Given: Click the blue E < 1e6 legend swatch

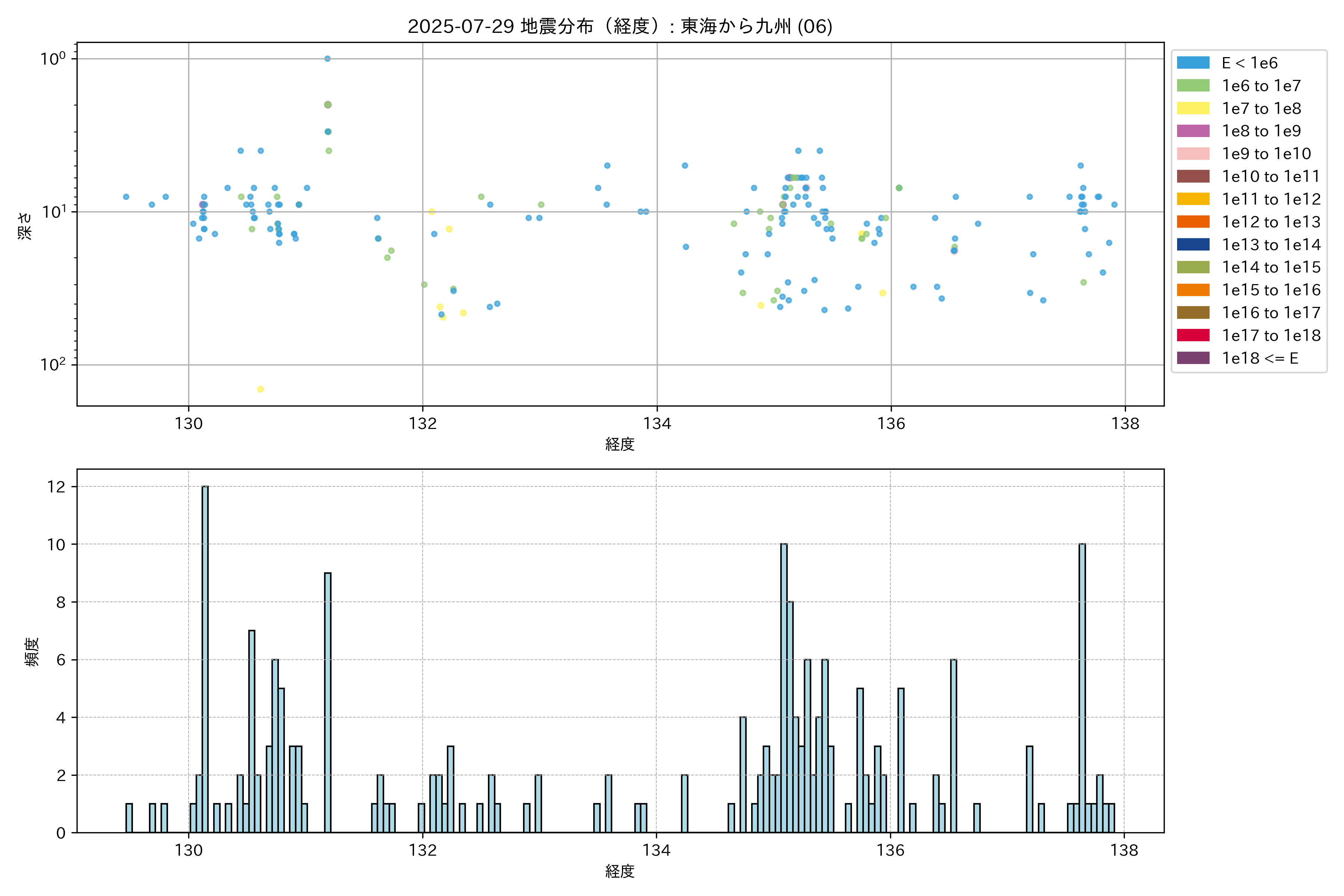Looking at the screenshot, I should point(1192,63).
